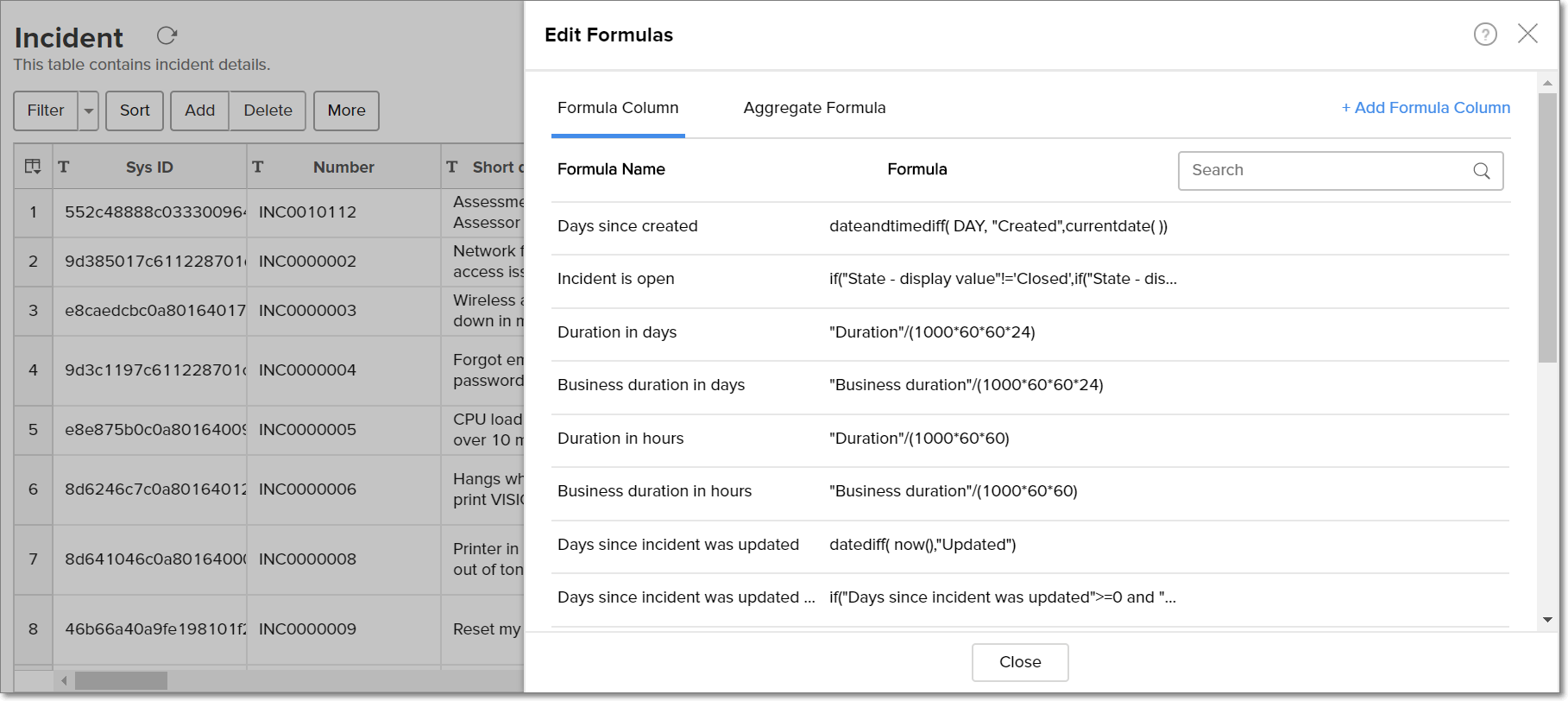
Task: Click the Delete button
Action: (x=268, y=111)
